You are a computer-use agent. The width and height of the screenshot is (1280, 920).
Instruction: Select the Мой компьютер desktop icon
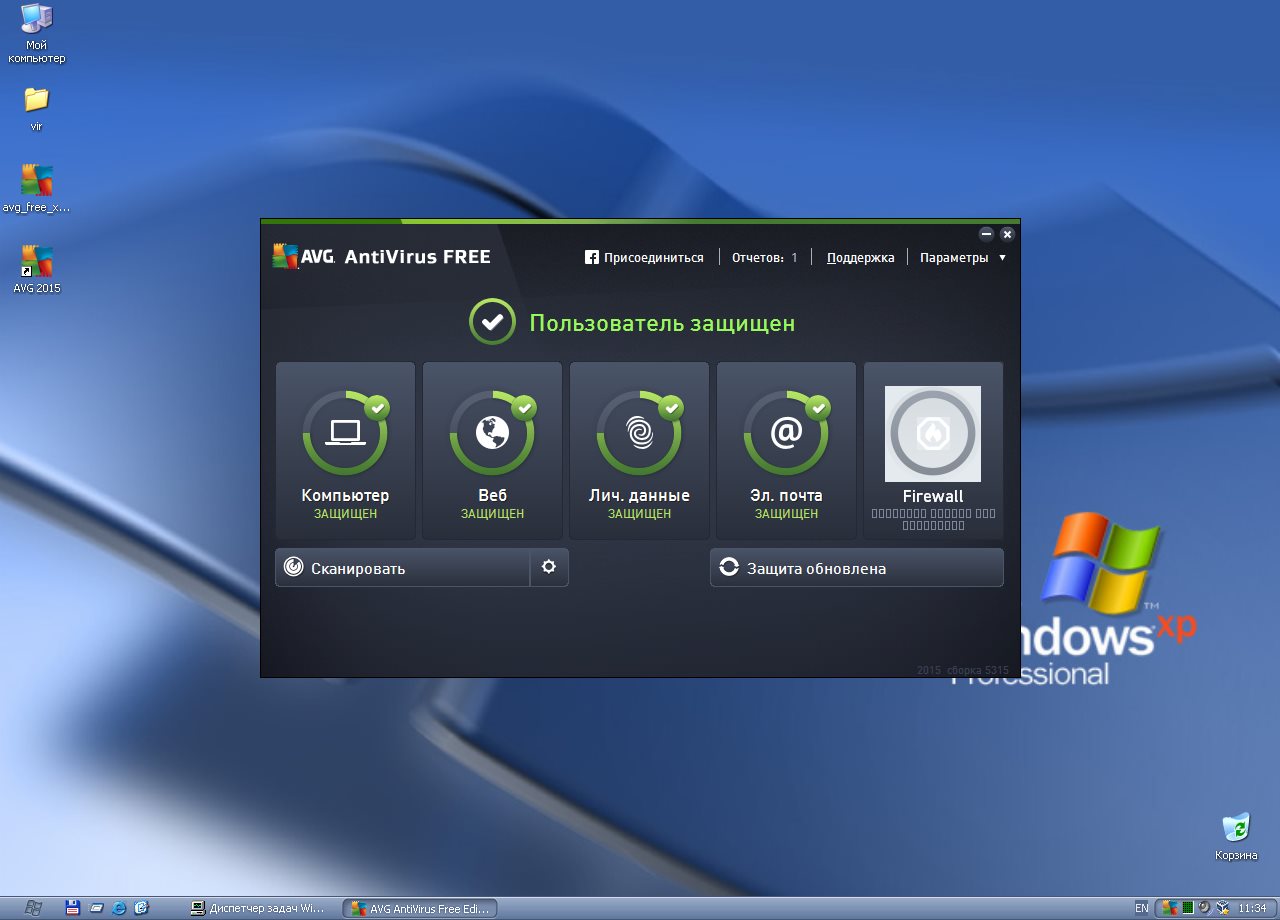(37, 34)
